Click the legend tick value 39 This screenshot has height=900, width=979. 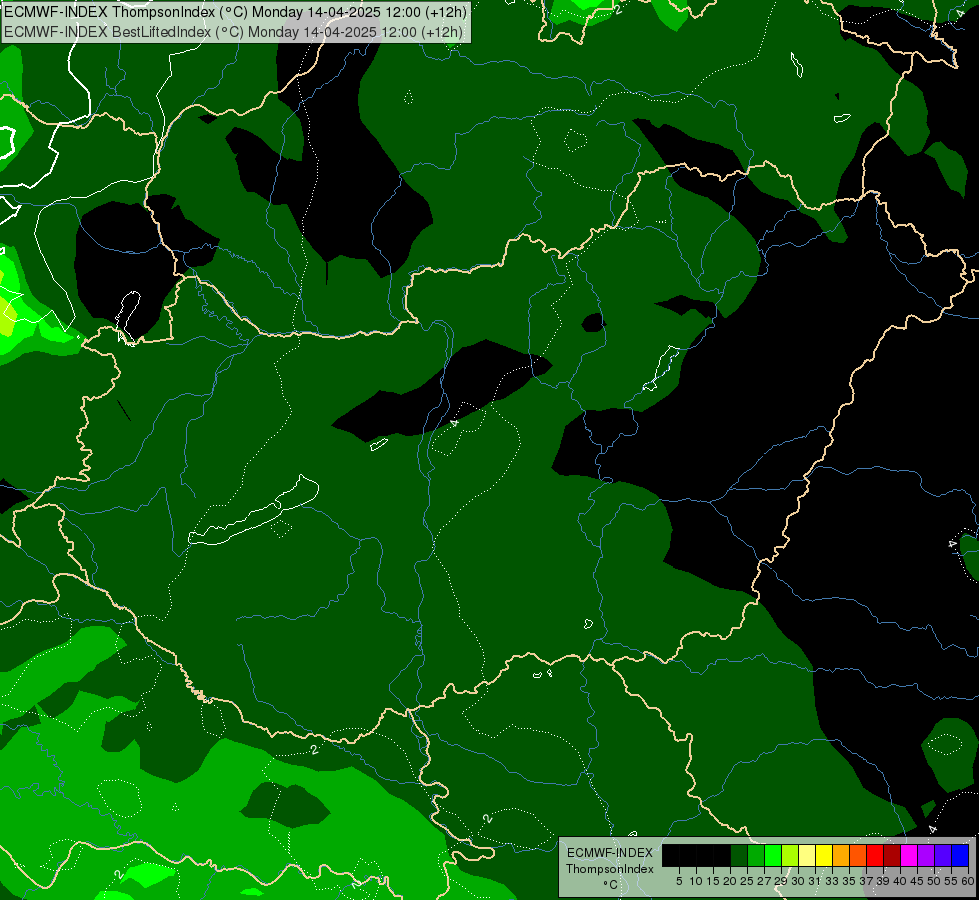883,881
